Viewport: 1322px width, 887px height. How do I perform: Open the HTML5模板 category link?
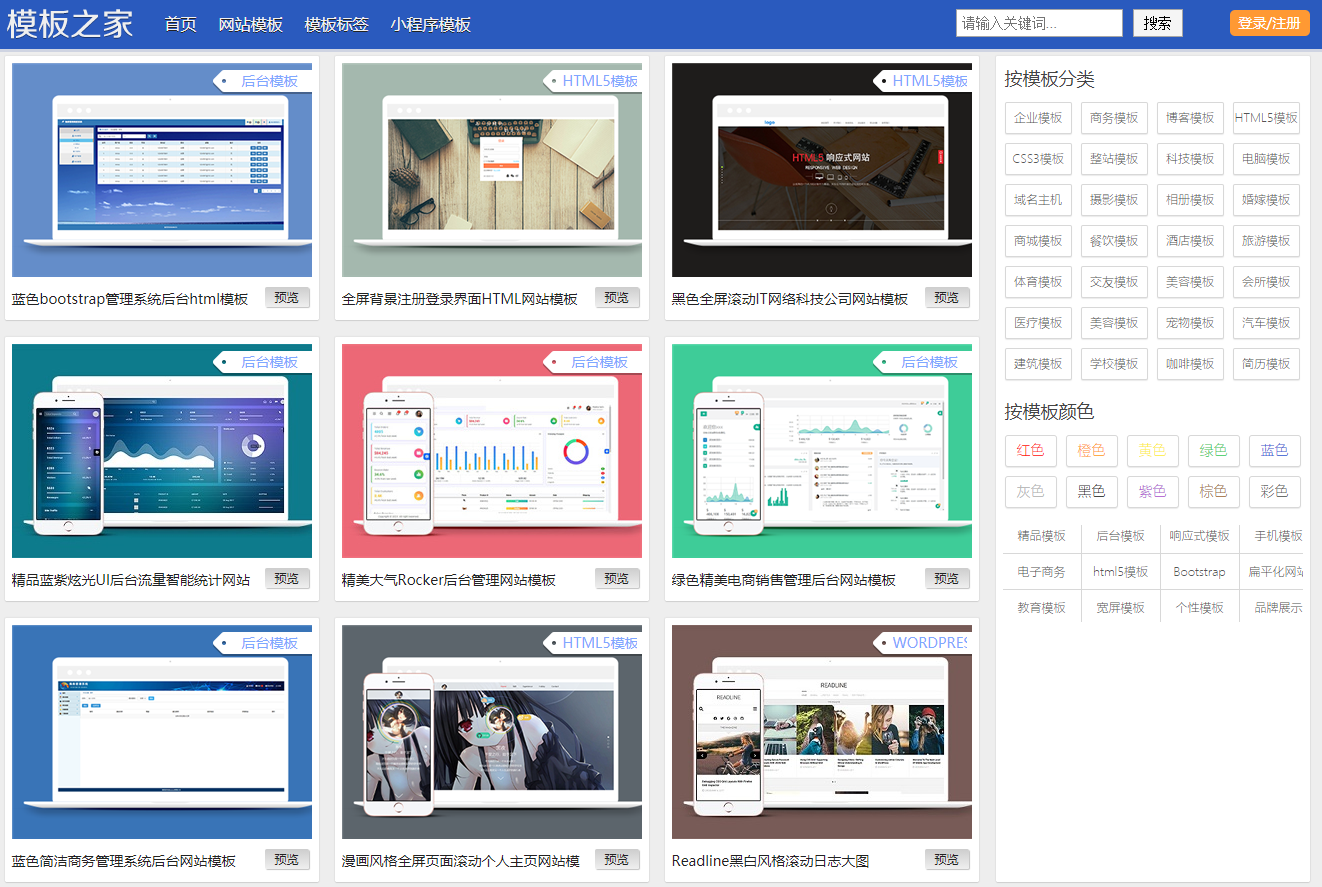coord(1265,118)
